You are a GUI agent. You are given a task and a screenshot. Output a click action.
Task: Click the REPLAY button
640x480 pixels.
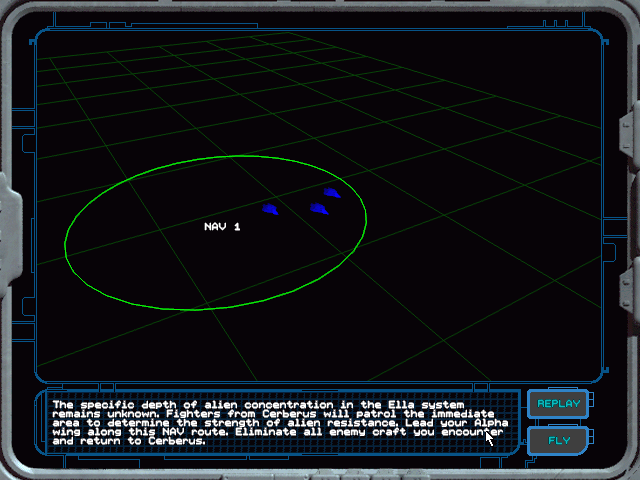558,404
